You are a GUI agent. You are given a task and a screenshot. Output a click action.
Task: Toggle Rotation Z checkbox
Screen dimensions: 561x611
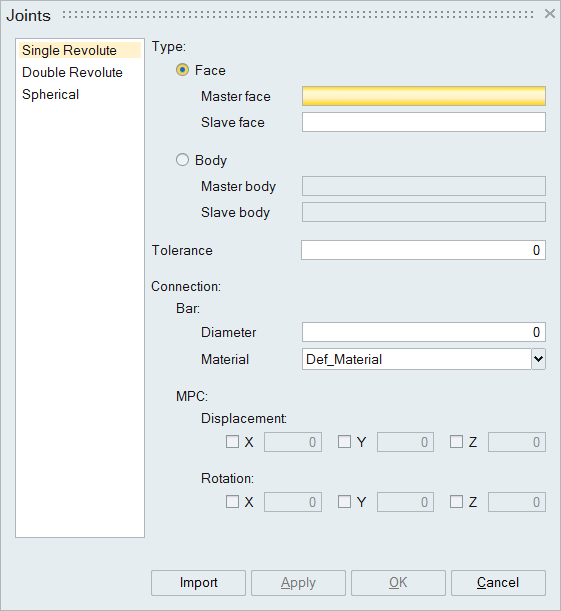(457, 502)
